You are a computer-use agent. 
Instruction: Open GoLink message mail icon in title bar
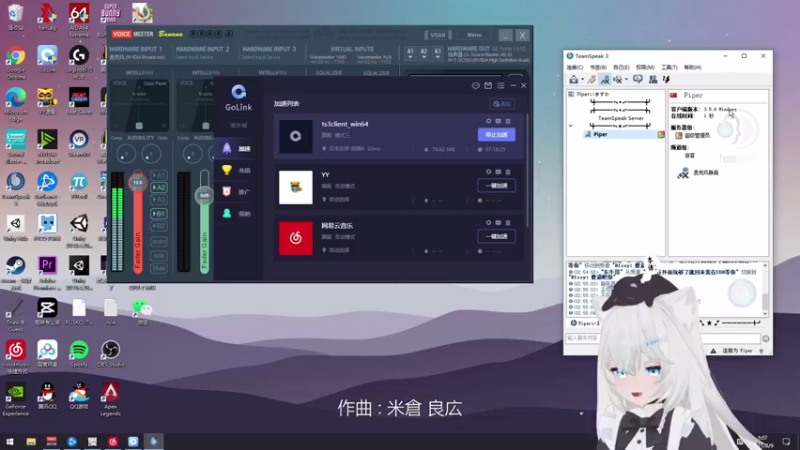tap(488, 86)
